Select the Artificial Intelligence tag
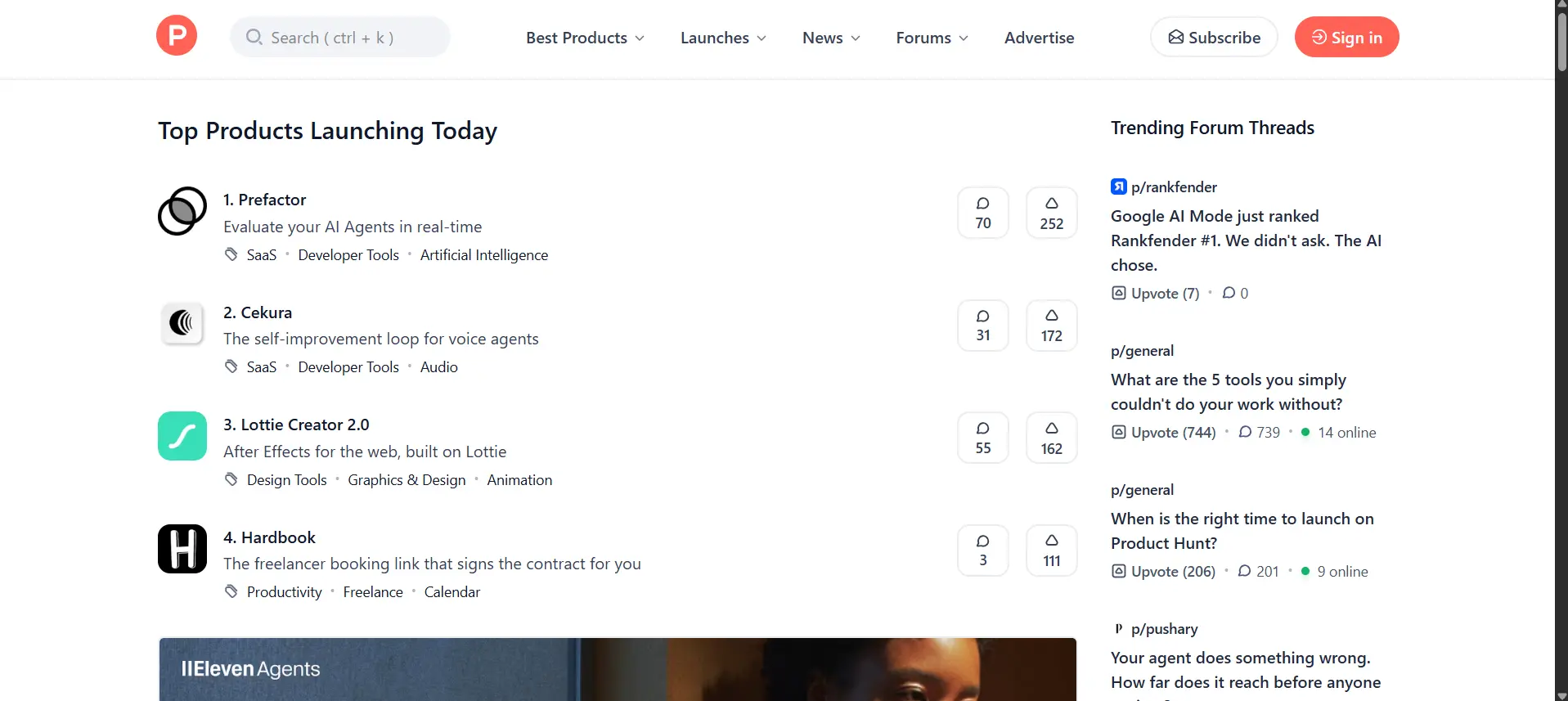Viewport: 1568px width, 701px height. [484, 255]
